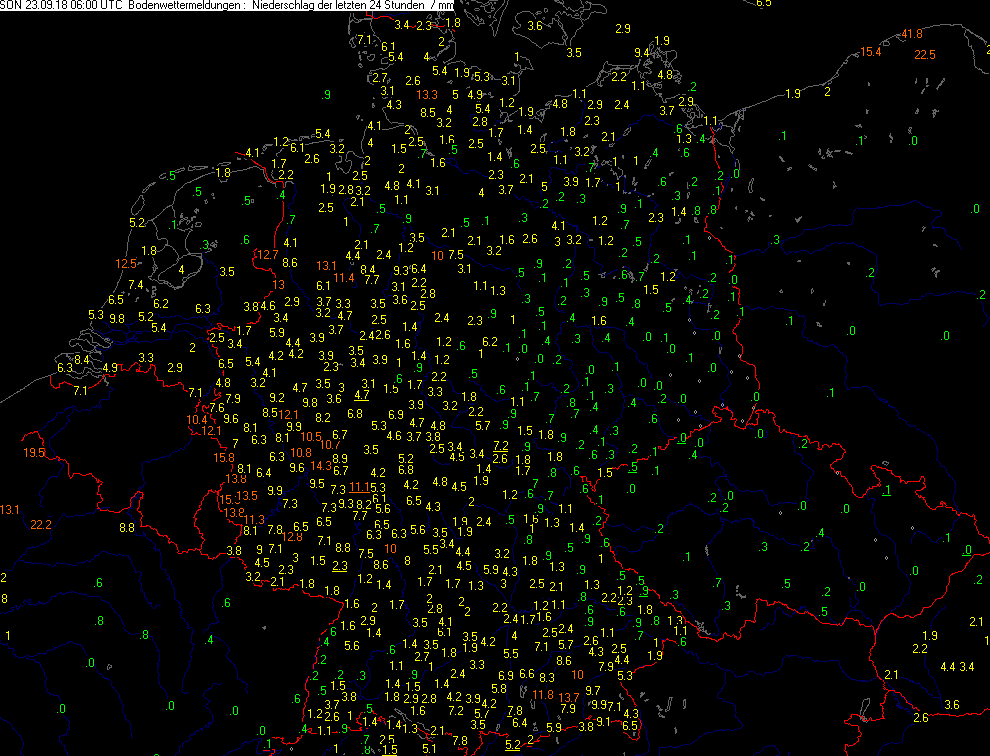Select the underlined 11.1 station value
Viewport: 990px width, 756px height.
(359, 487)
